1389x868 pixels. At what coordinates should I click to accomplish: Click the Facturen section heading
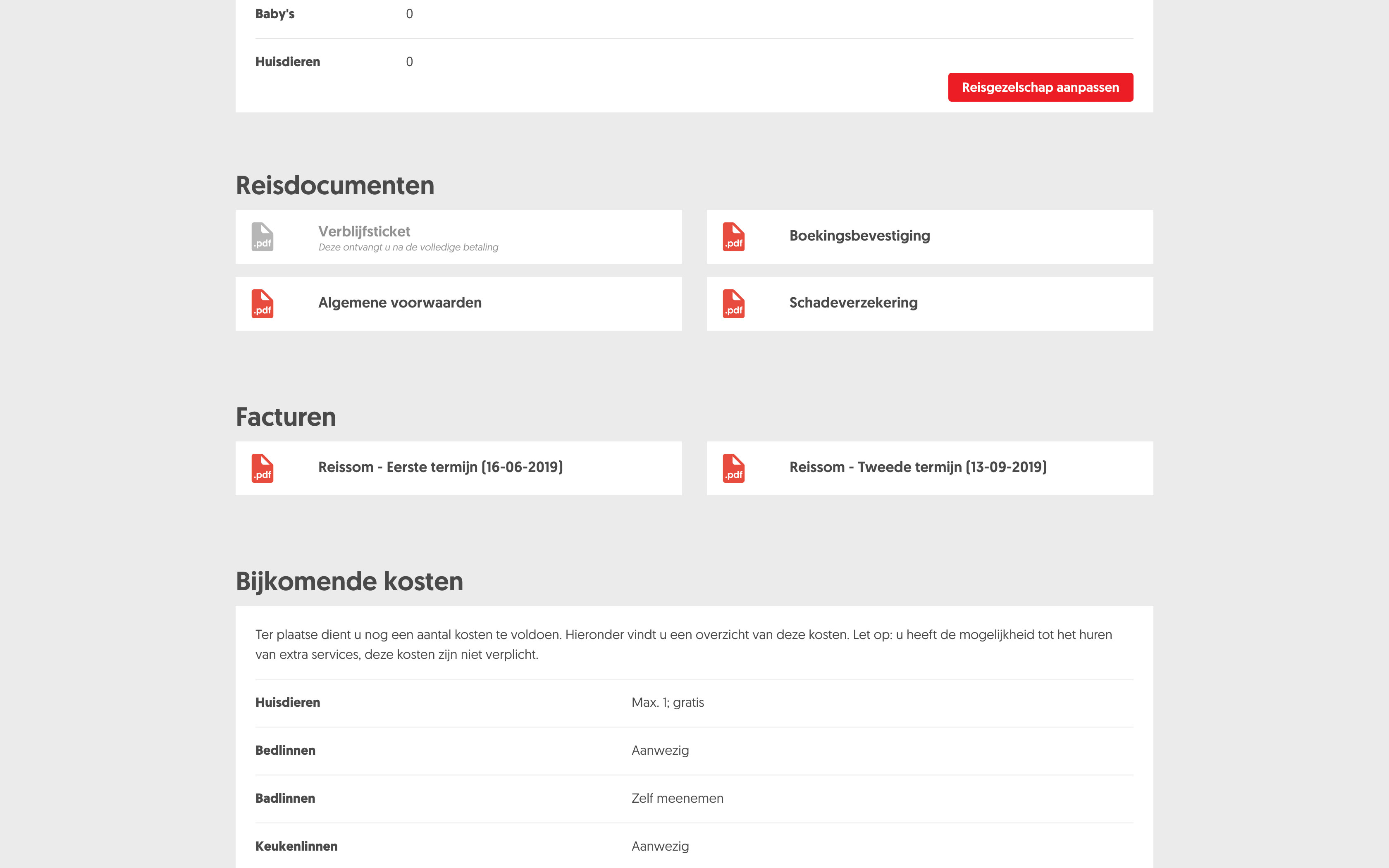pos(285,417)
